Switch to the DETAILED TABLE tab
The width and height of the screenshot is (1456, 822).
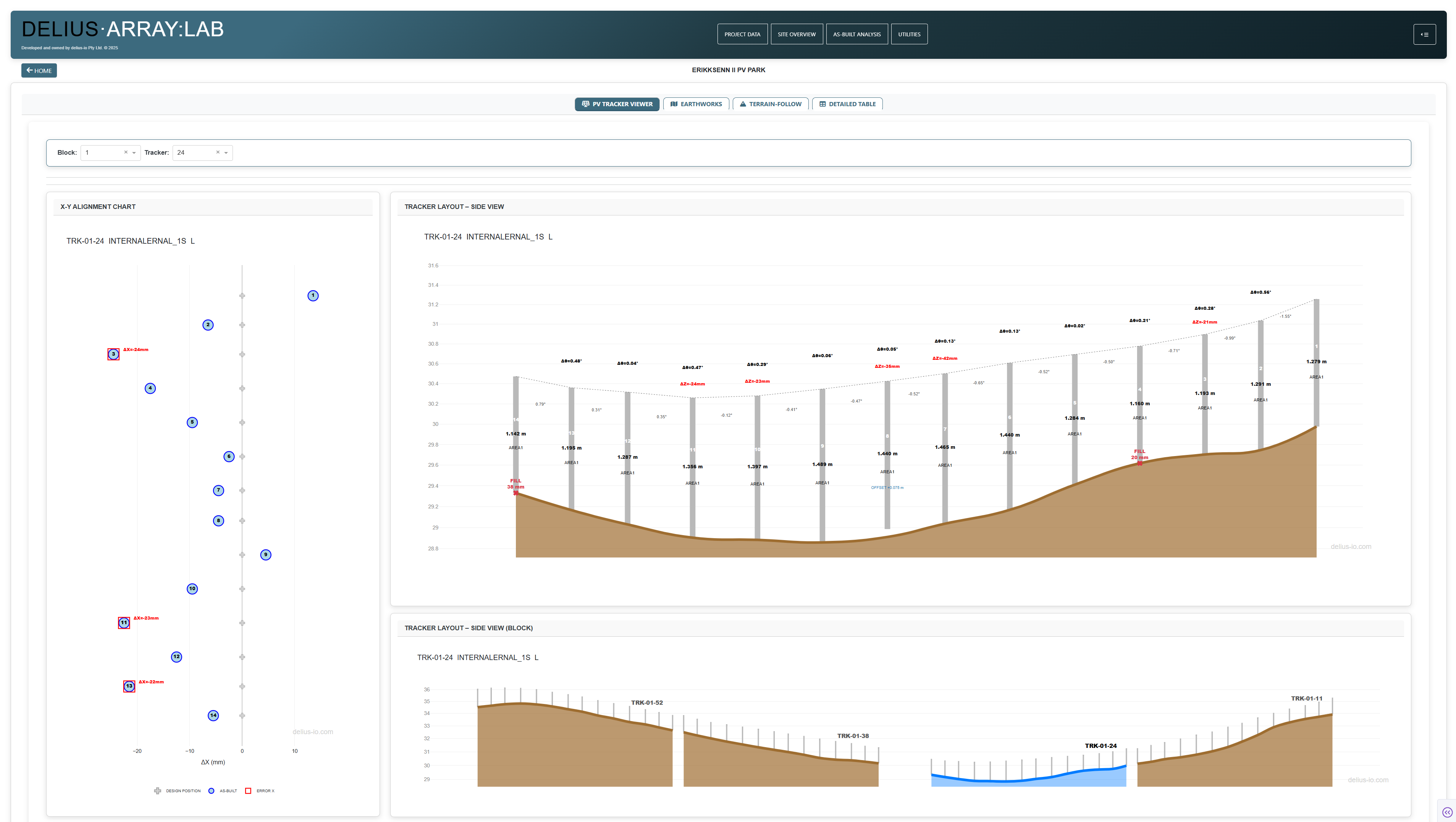click(x=847, y=104)
